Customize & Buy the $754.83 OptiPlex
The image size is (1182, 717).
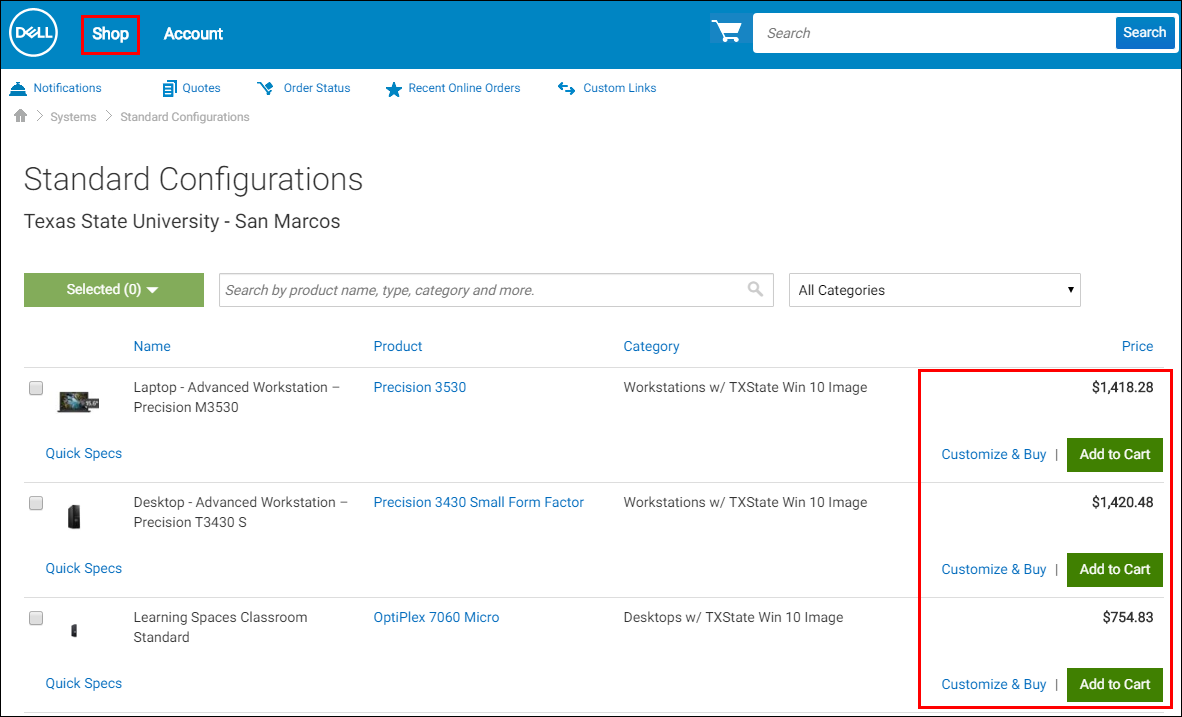click(994, 685)
